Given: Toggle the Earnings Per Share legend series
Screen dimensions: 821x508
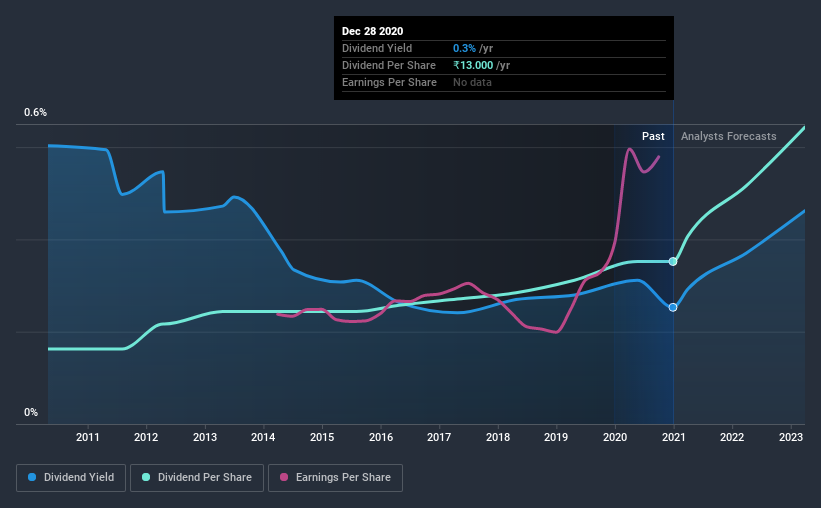Looking at the screenshot, I should coord(336,478).
